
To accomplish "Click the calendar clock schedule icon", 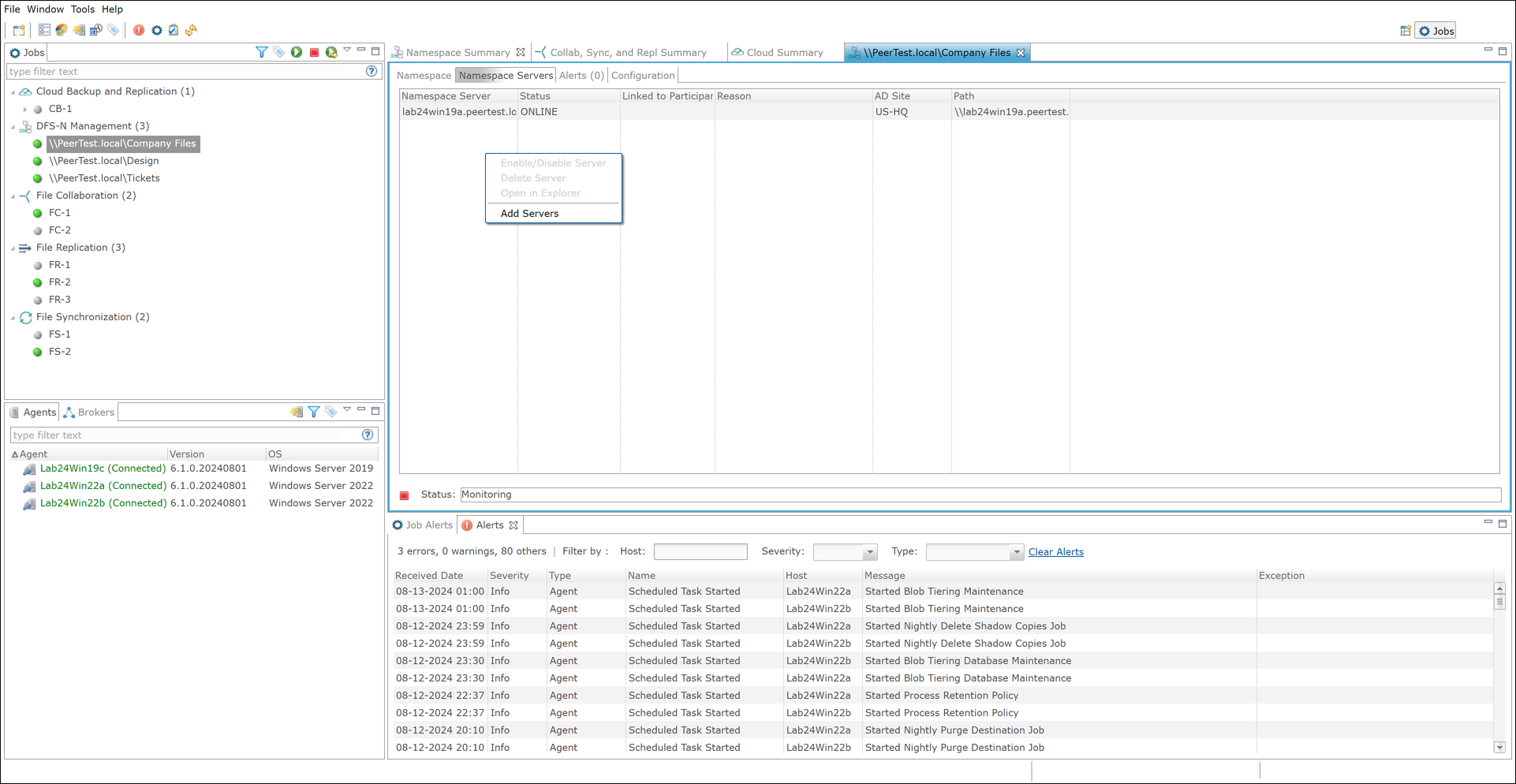I will click(x=96, y=30).
